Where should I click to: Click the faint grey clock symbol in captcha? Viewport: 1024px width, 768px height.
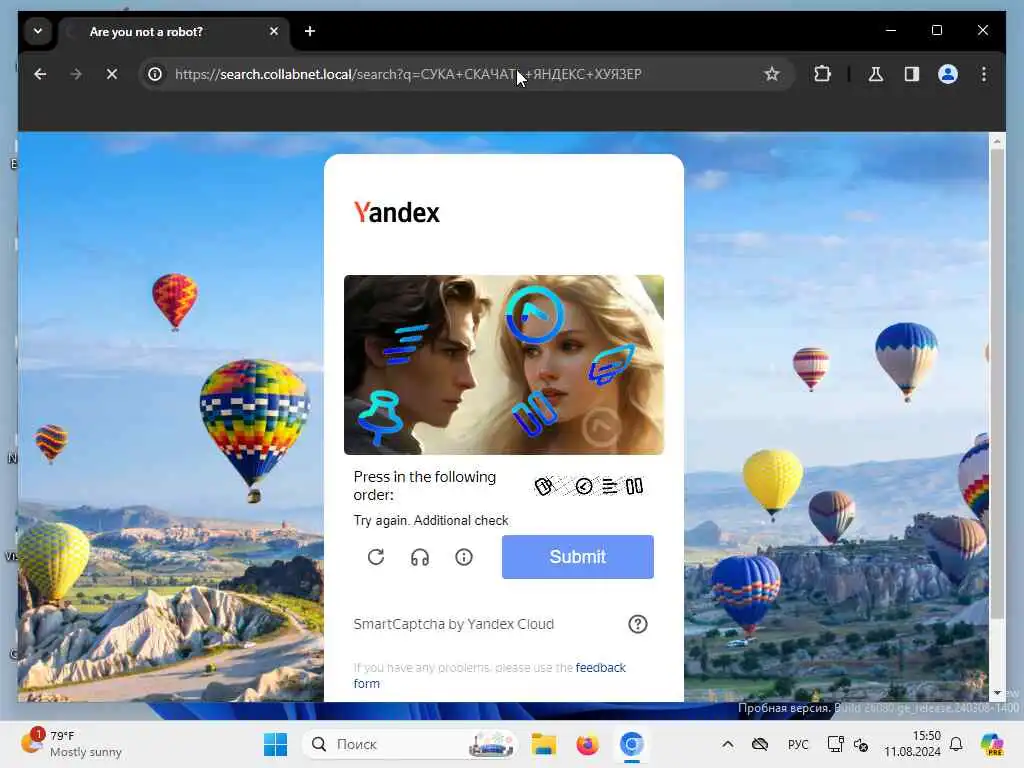pos(601,427)
